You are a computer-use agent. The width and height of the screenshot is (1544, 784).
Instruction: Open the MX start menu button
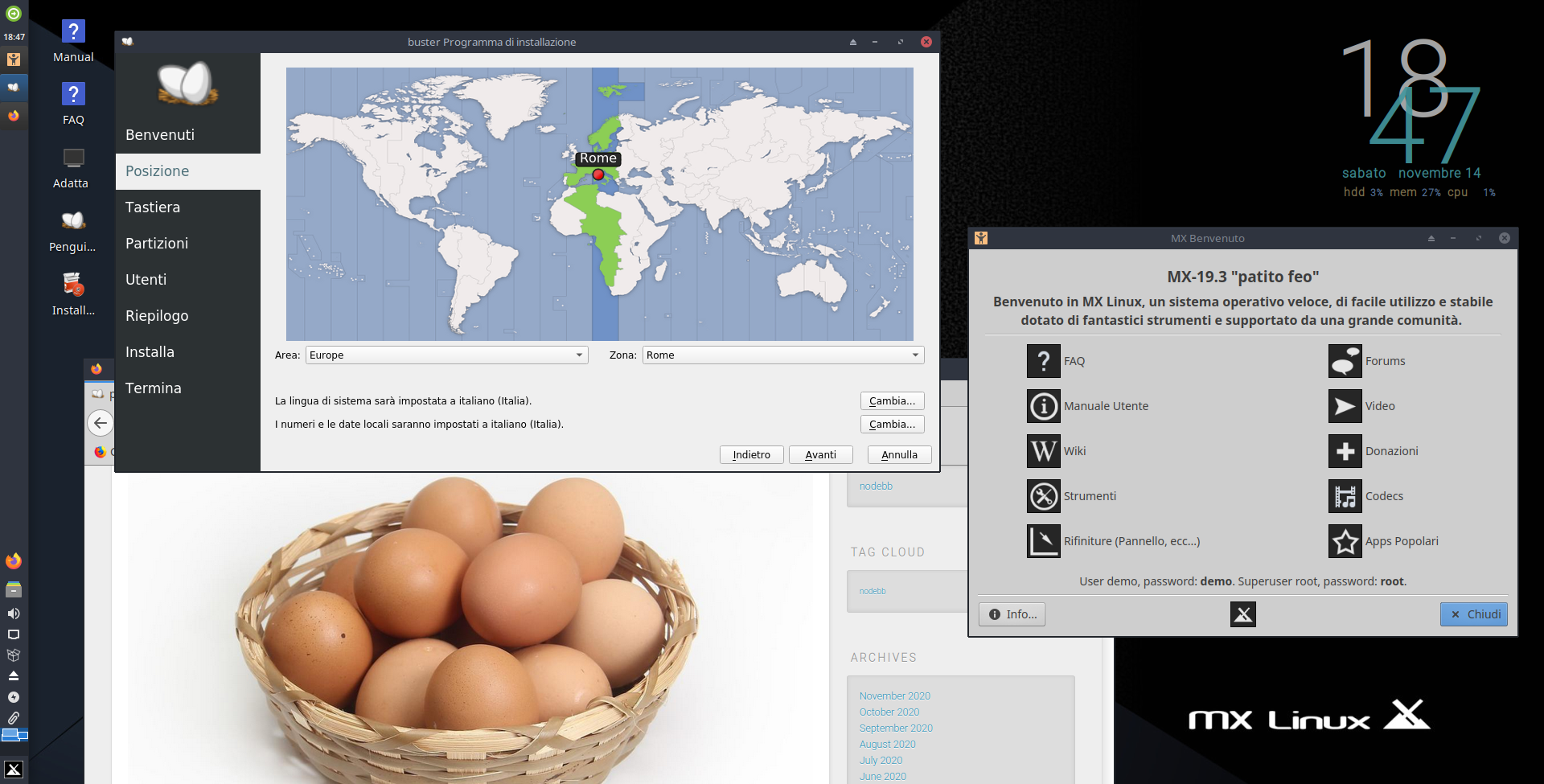point(14,770)
